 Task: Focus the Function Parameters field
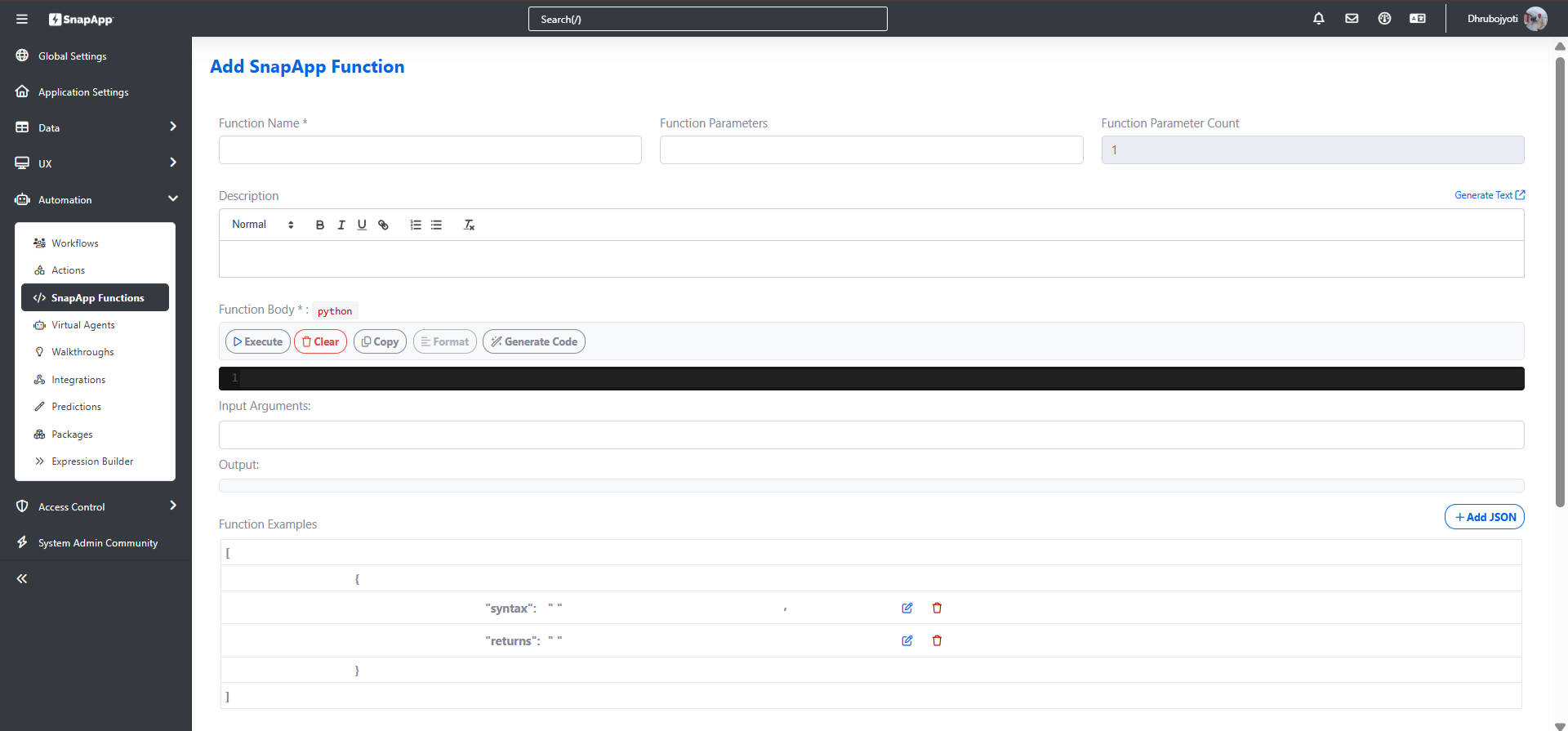(x=871, y=150)
